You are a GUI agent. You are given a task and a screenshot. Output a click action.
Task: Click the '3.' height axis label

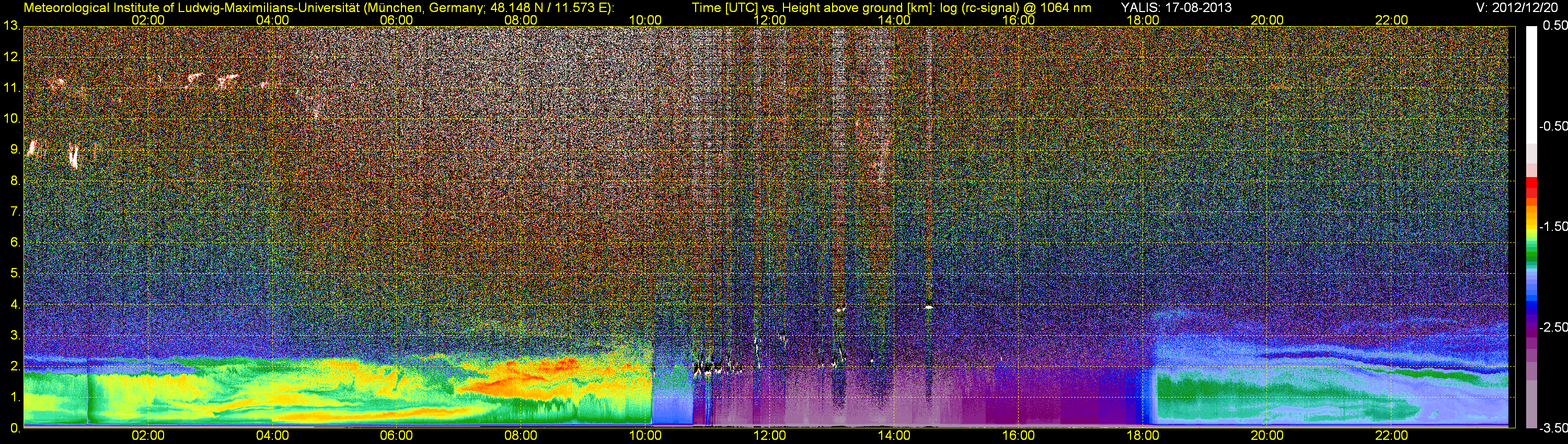point(15,336)
